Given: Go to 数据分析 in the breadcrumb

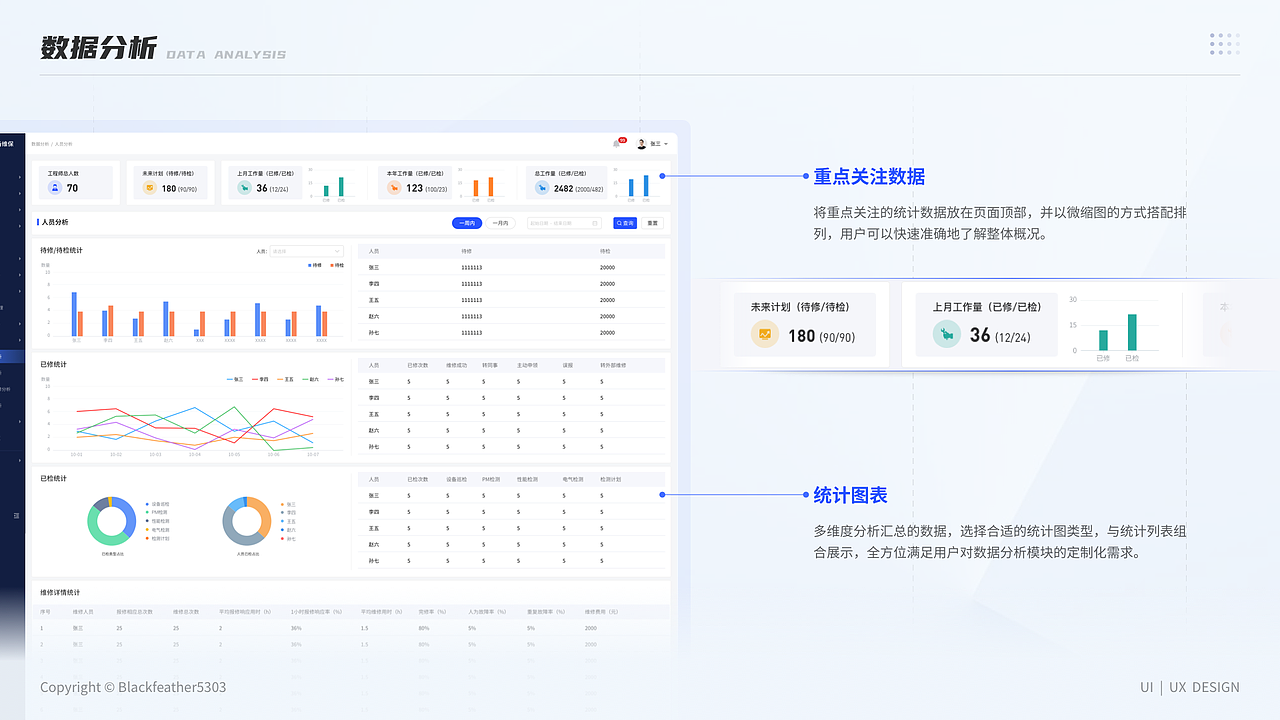Looking at the screenshot, I should [x=39, y=144].
